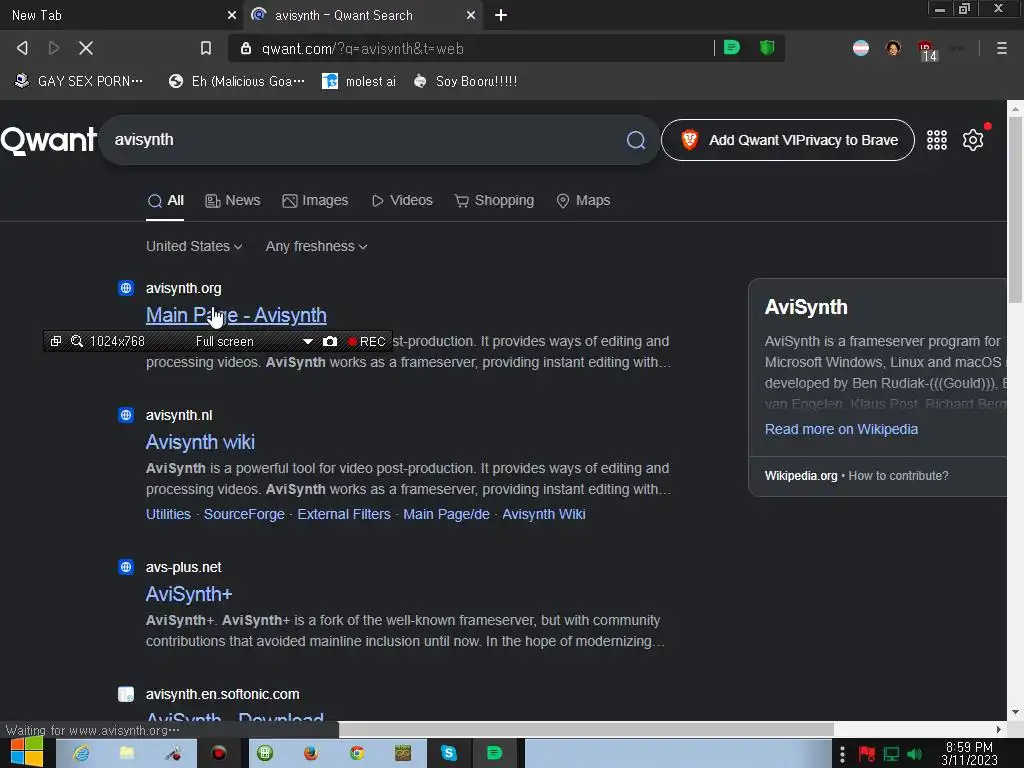Viewport: 1024px width, 768px height.
Task: Take a screenshot with the recorder camera icon
Action: pyautogui.click(x=330, y=341)
